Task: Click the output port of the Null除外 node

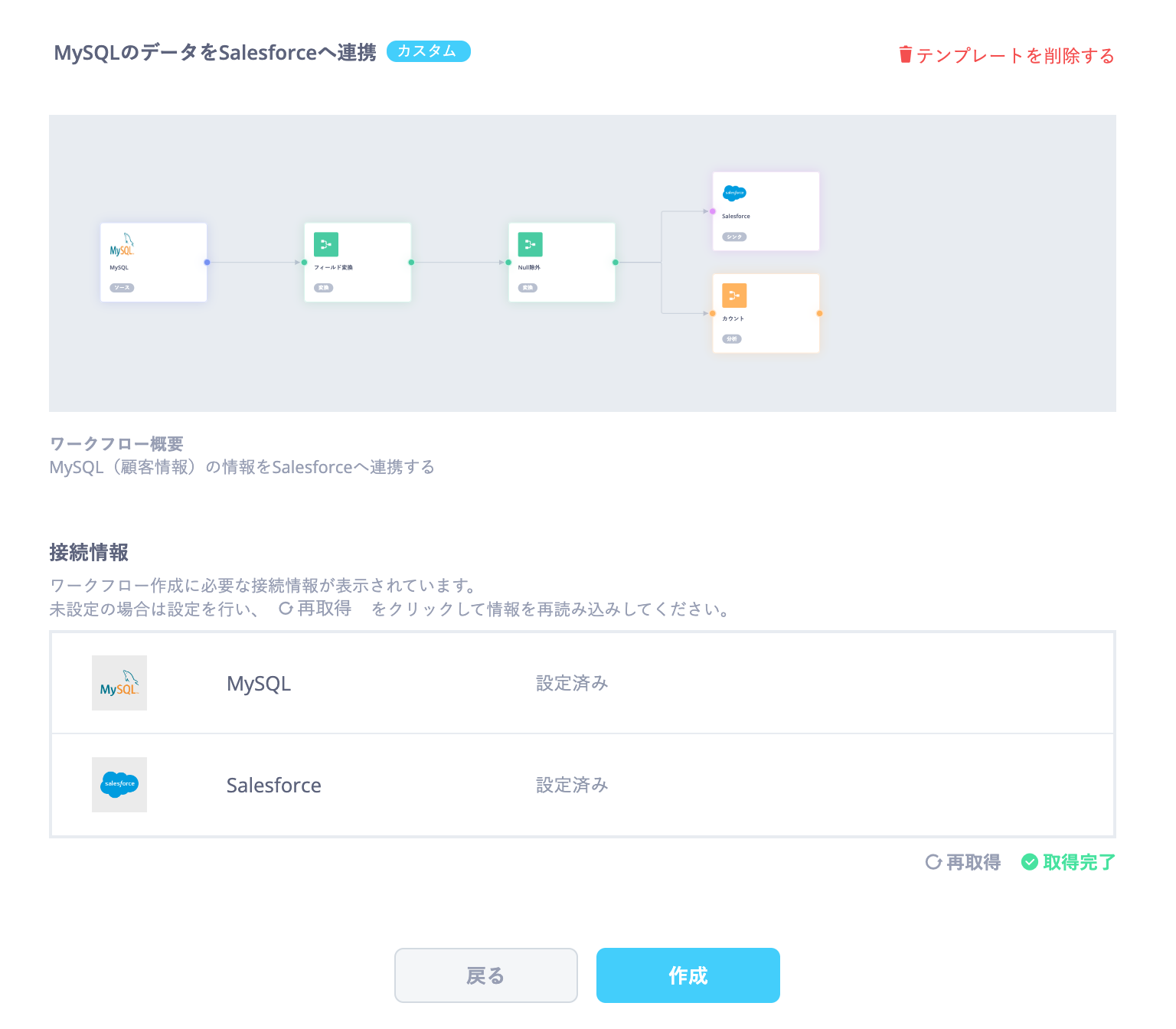Action: [616, 263]
